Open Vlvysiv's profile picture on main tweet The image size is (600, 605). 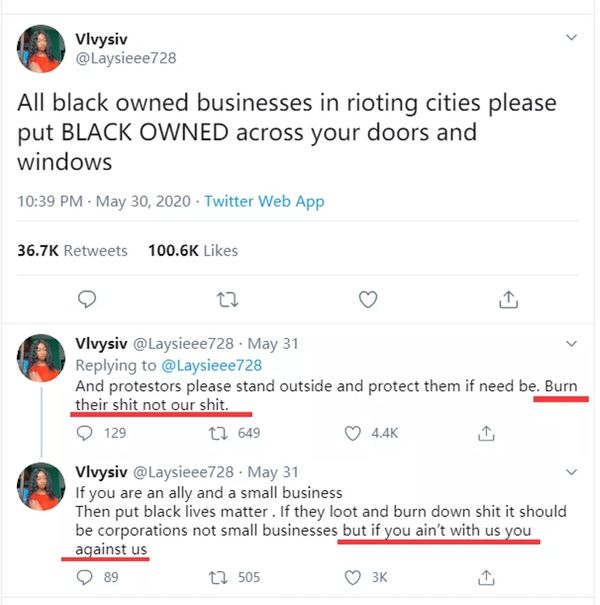point(40,48)
